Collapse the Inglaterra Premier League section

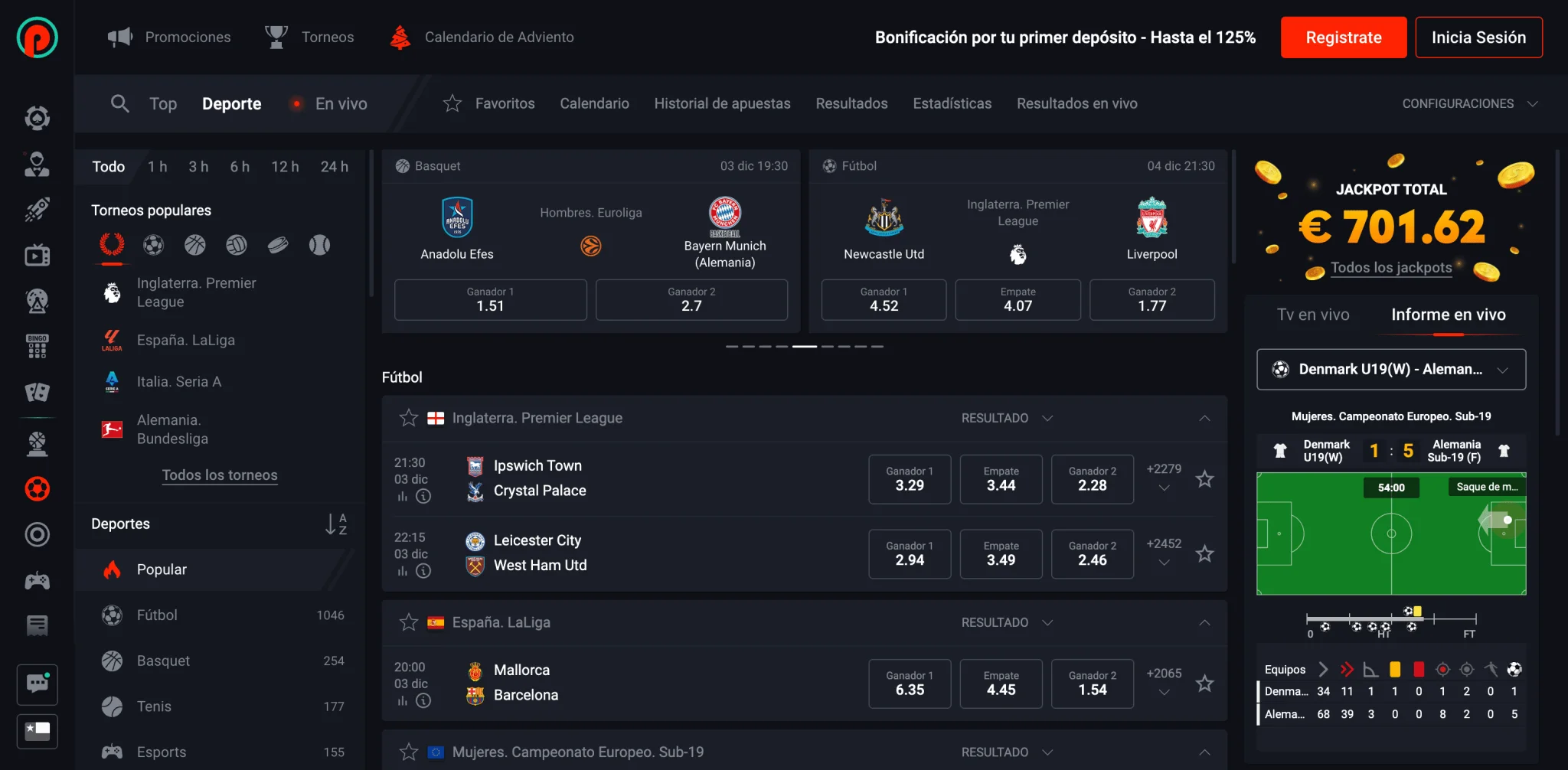(1204, 418)
